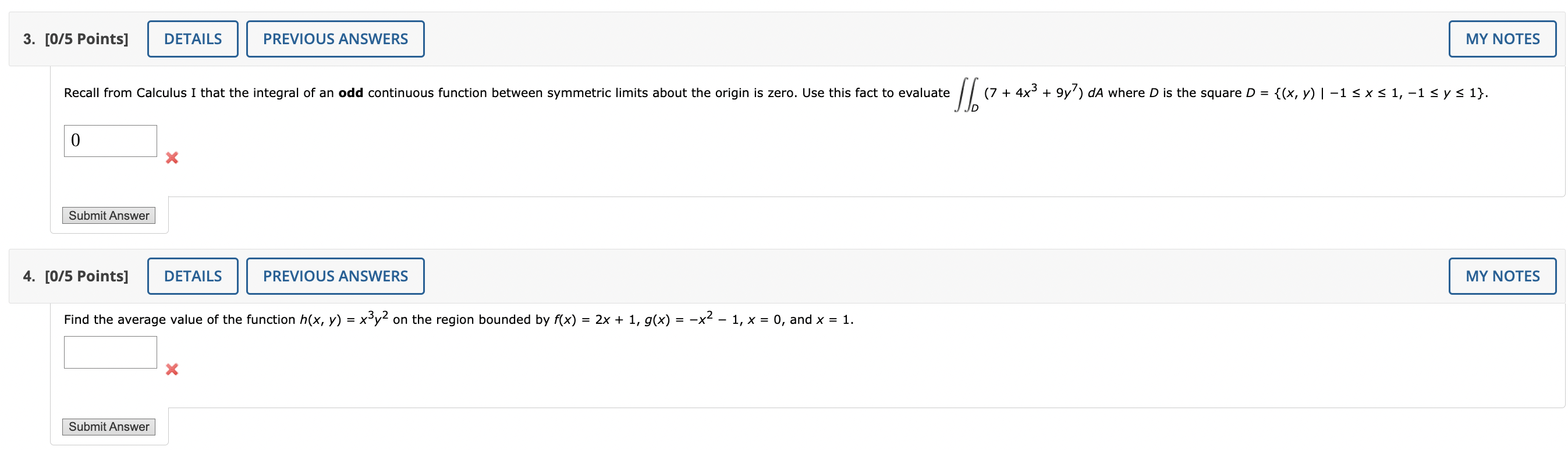View PREVIOUS ANSWERS for question 3
The image size is (1568, 450).
click(335, 38)
